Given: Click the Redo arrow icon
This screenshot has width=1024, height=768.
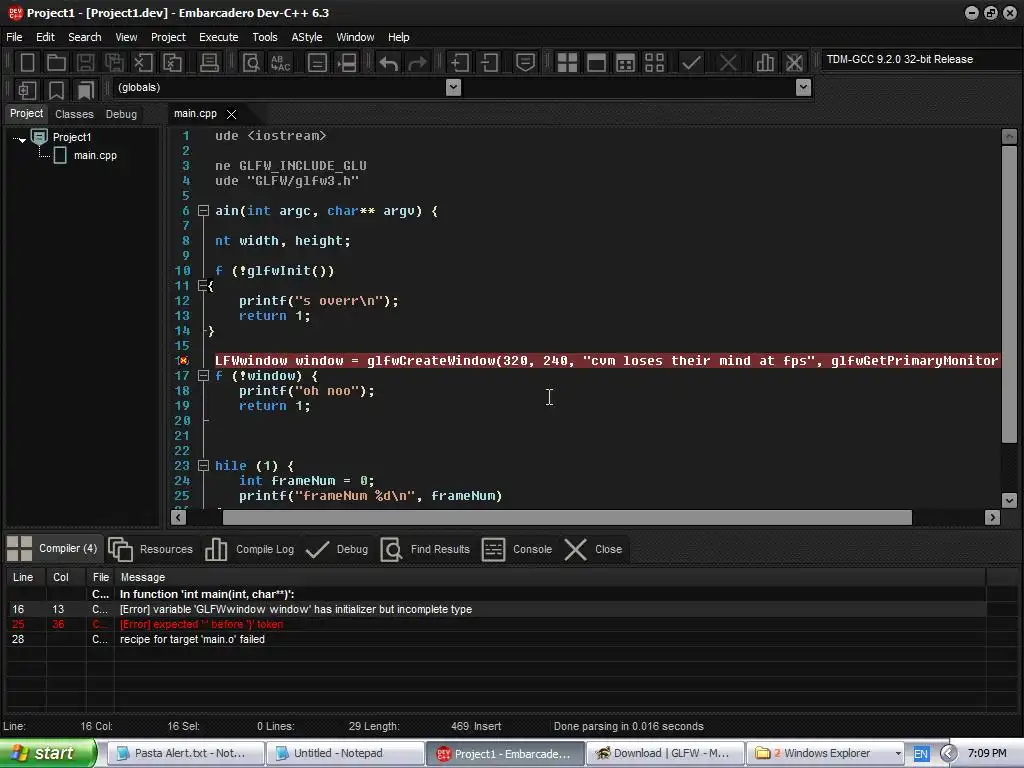Looking at the screenshot, I should pyautogui.click(x=417, y=63).
